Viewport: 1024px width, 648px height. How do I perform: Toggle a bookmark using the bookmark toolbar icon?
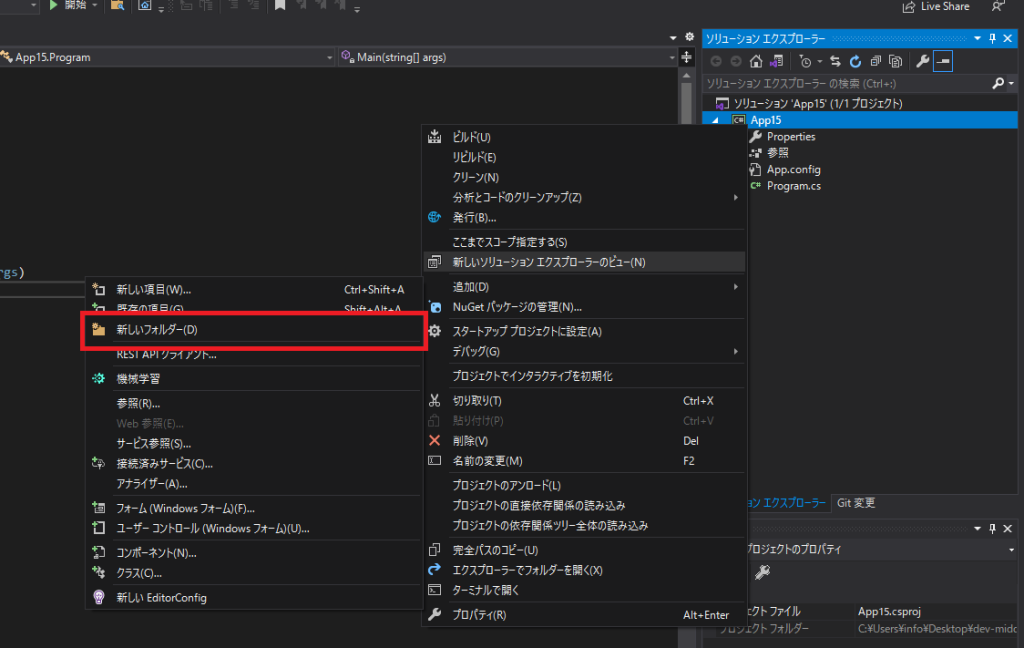pos(279,6)
